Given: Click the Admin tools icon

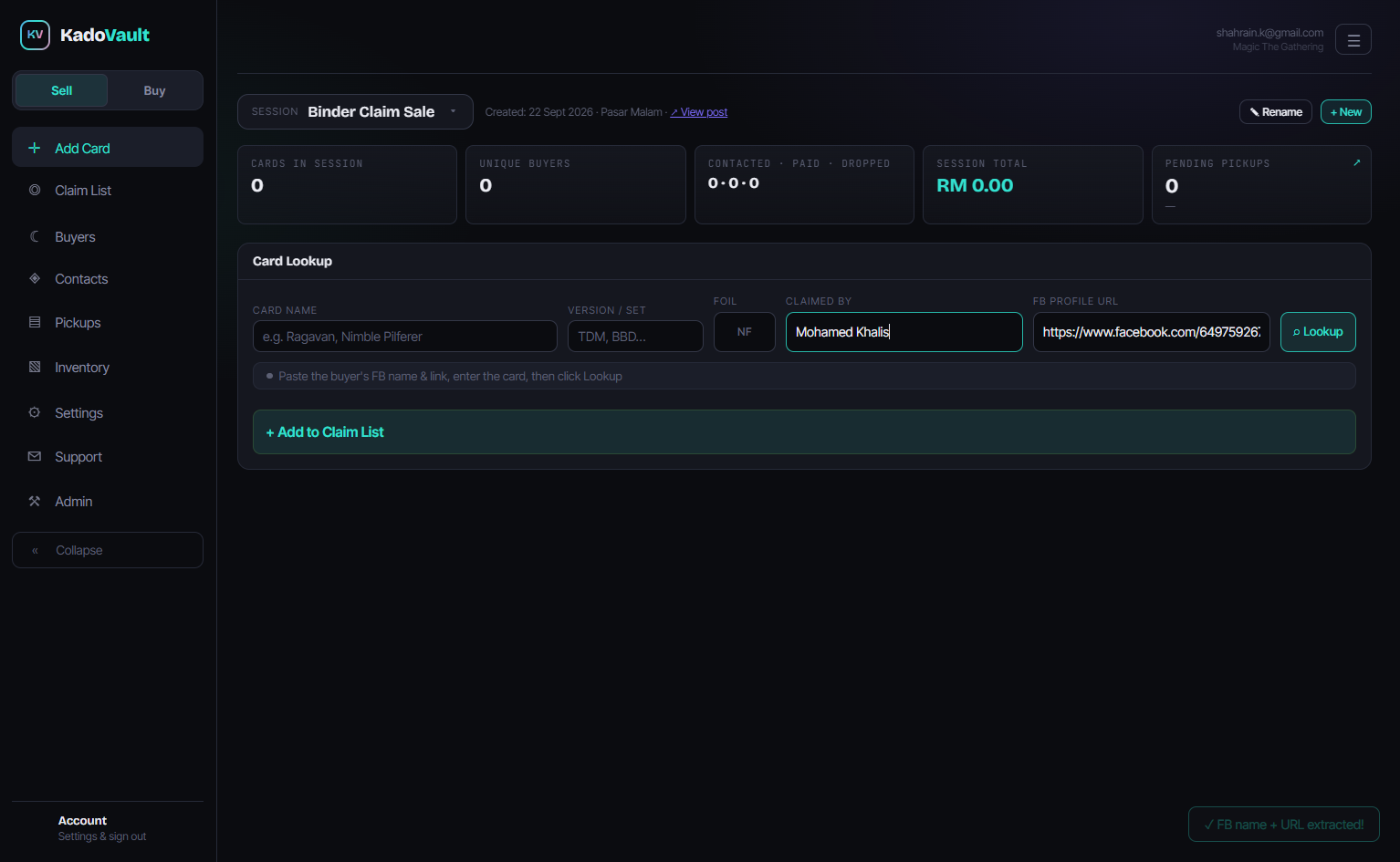Looking at the screenshot, I should [35, 501].
